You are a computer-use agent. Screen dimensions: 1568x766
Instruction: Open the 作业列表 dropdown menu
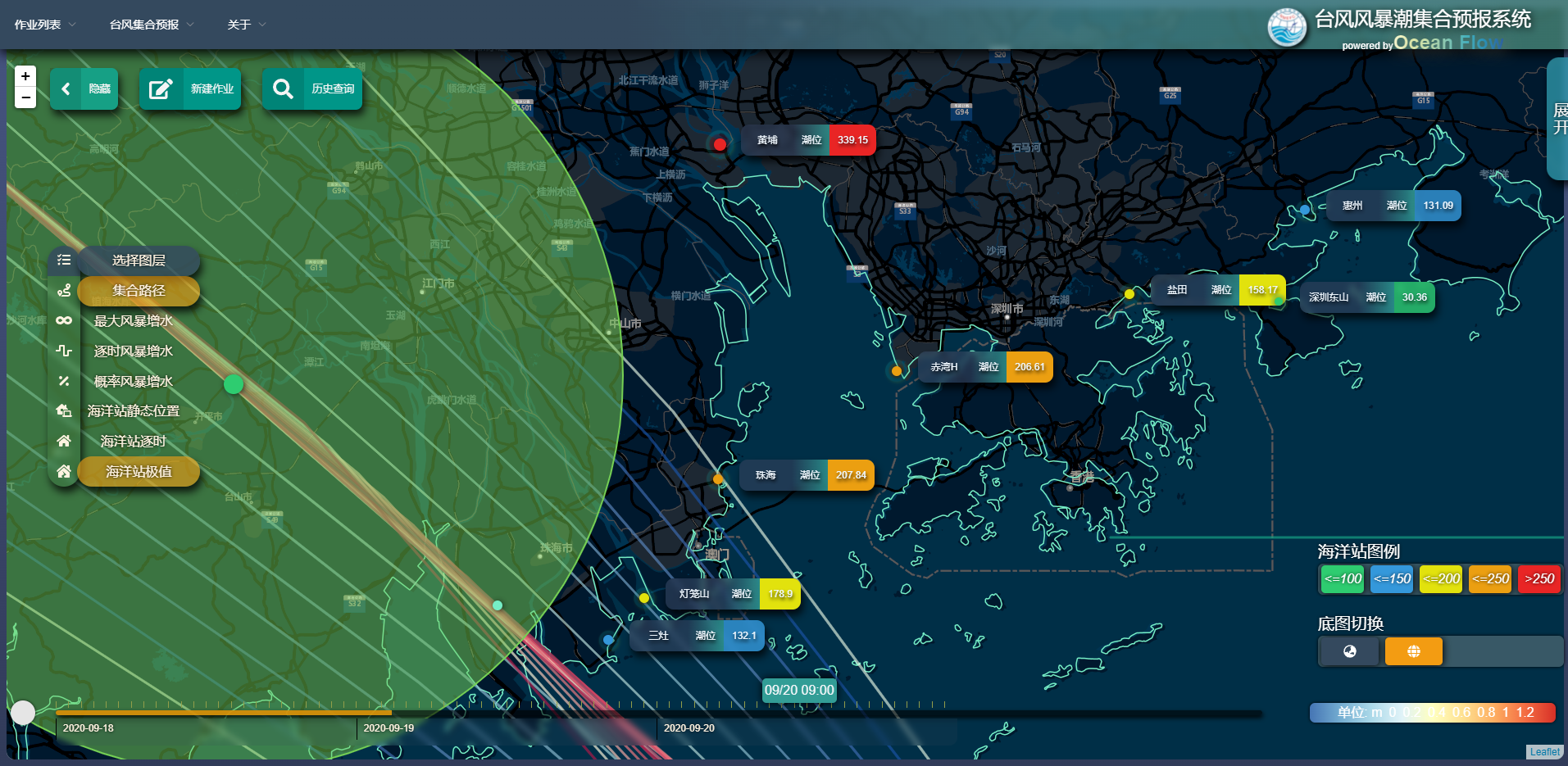(x=45, y=25)
